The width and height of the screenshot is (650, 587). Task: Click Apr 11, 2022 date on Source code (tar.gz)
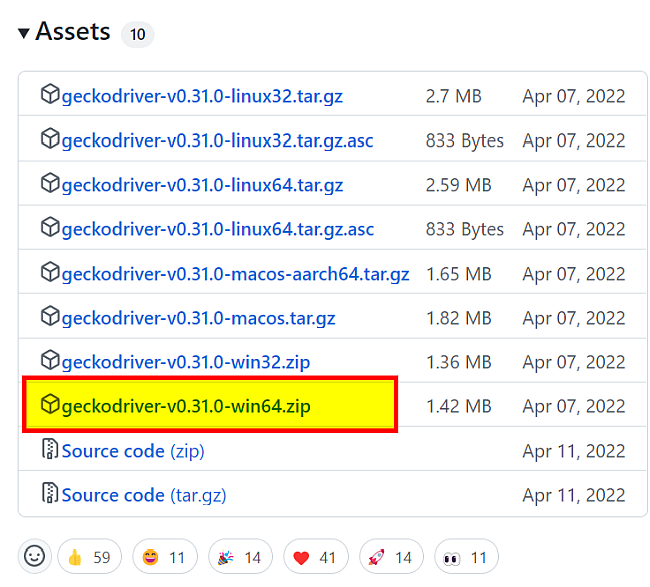[574, 495]
